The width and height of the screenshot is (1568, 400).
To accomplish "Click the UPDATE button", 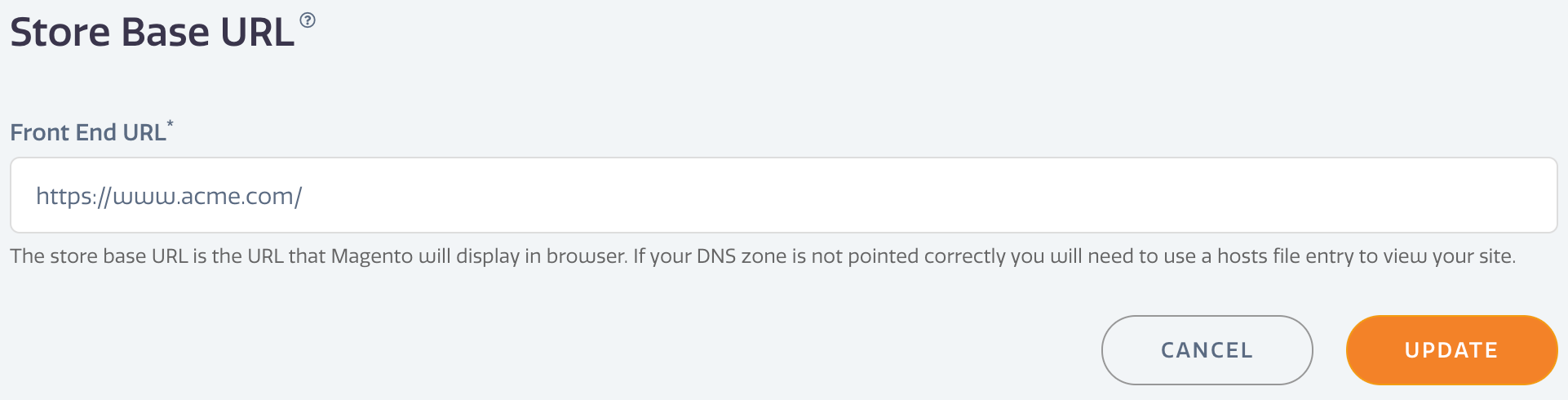I will (x=1451, y=350).
